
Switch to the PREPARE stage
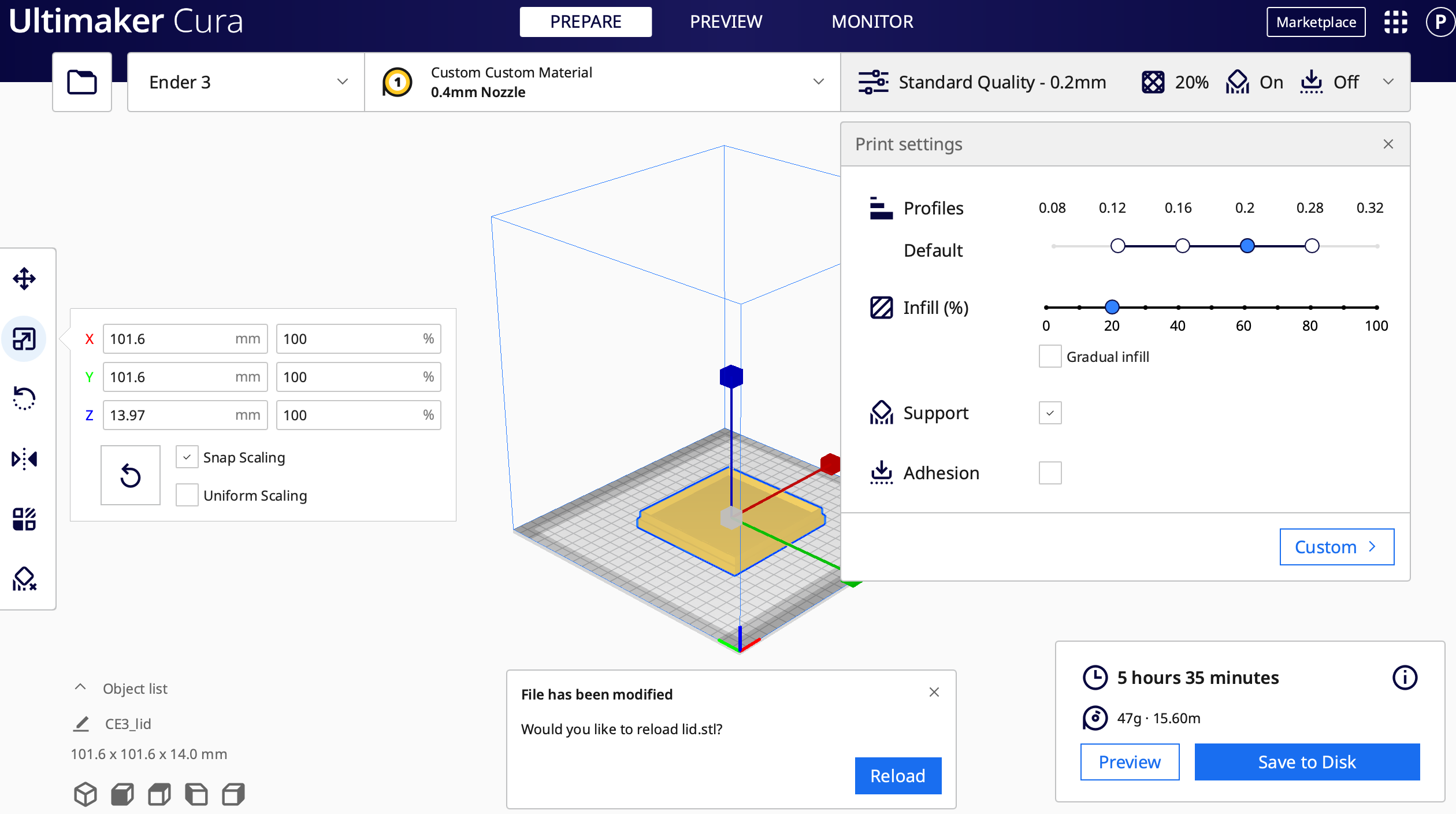click(x=586, y=22)
